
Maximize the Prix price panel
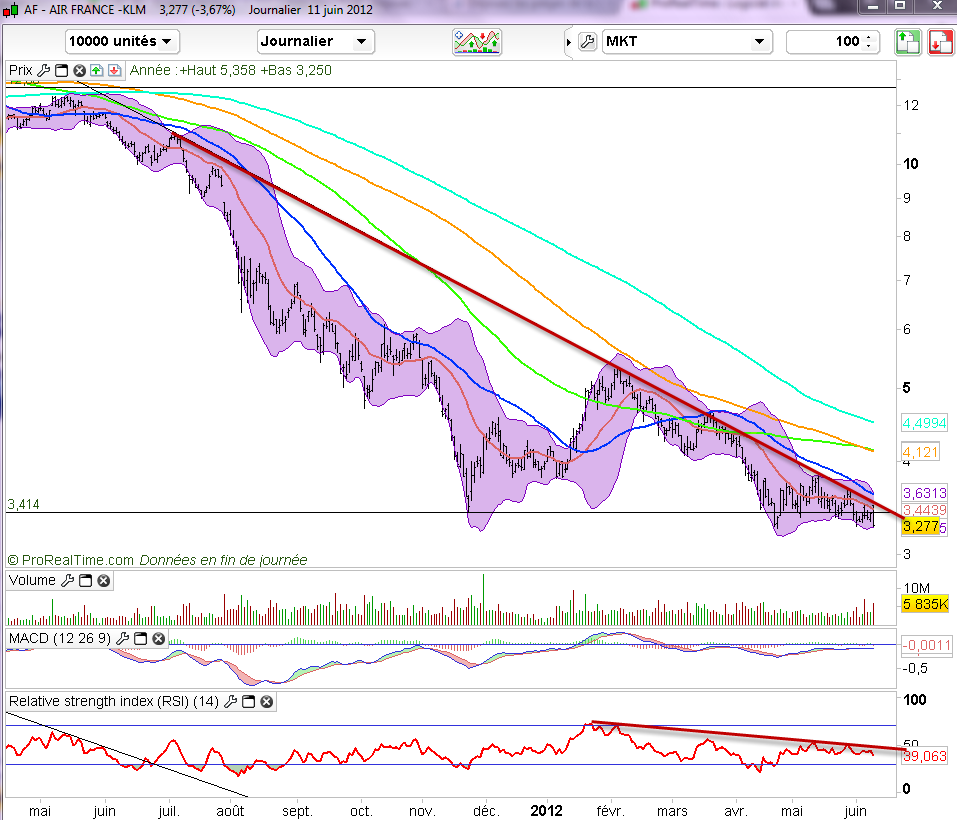(x=61, y=70)
